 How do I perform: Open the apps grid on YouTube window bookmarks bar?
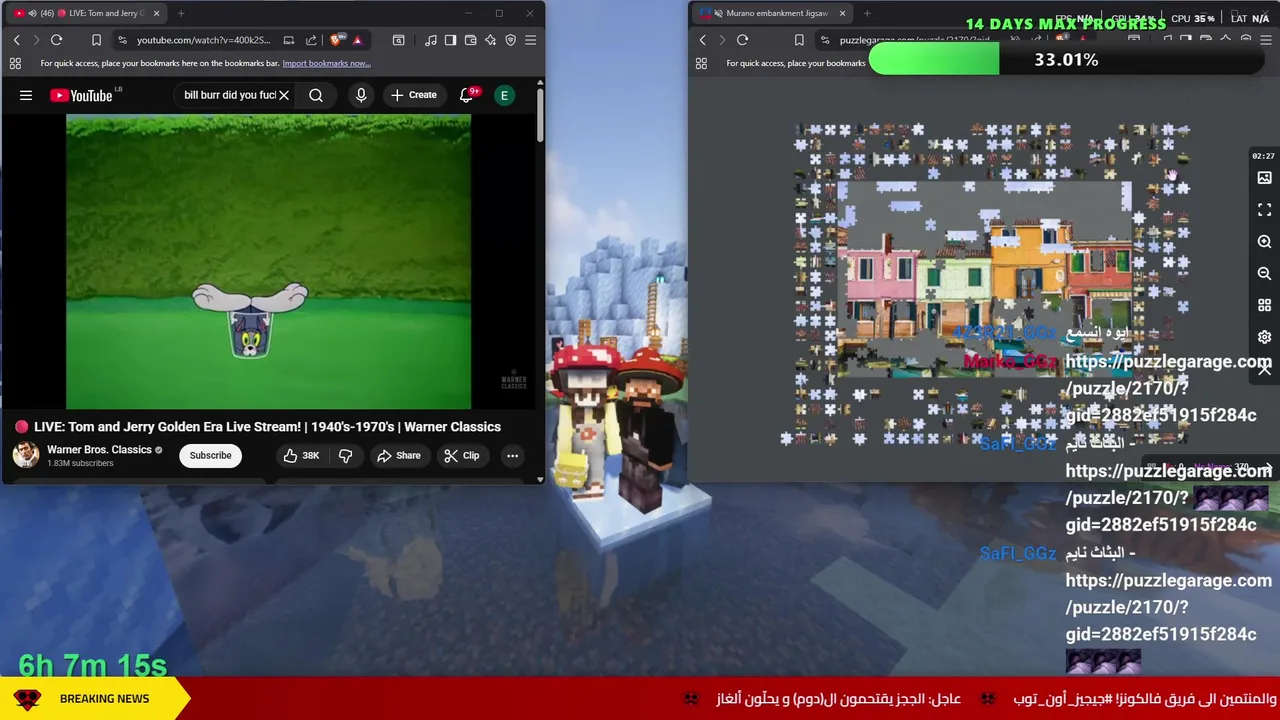click(x=15, y=63)
